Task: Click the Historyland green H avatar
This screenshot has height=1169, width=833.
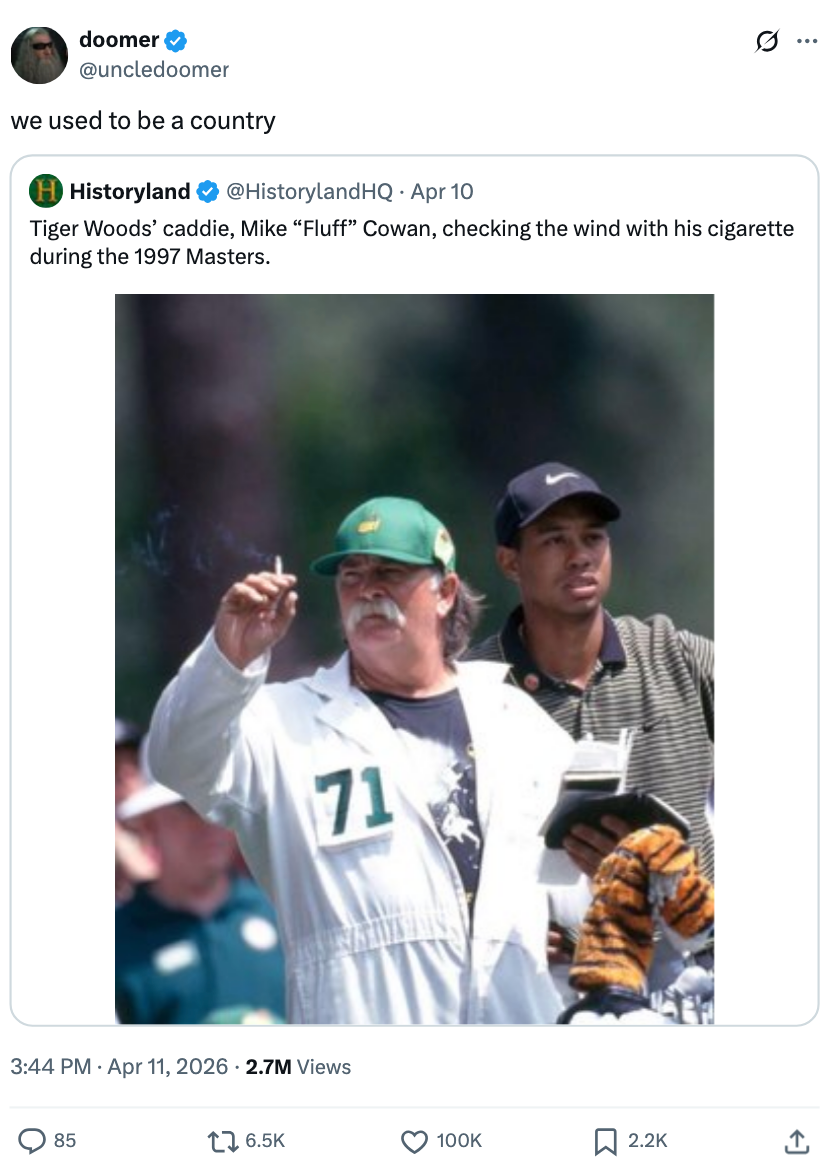Action: click(45, 191)
